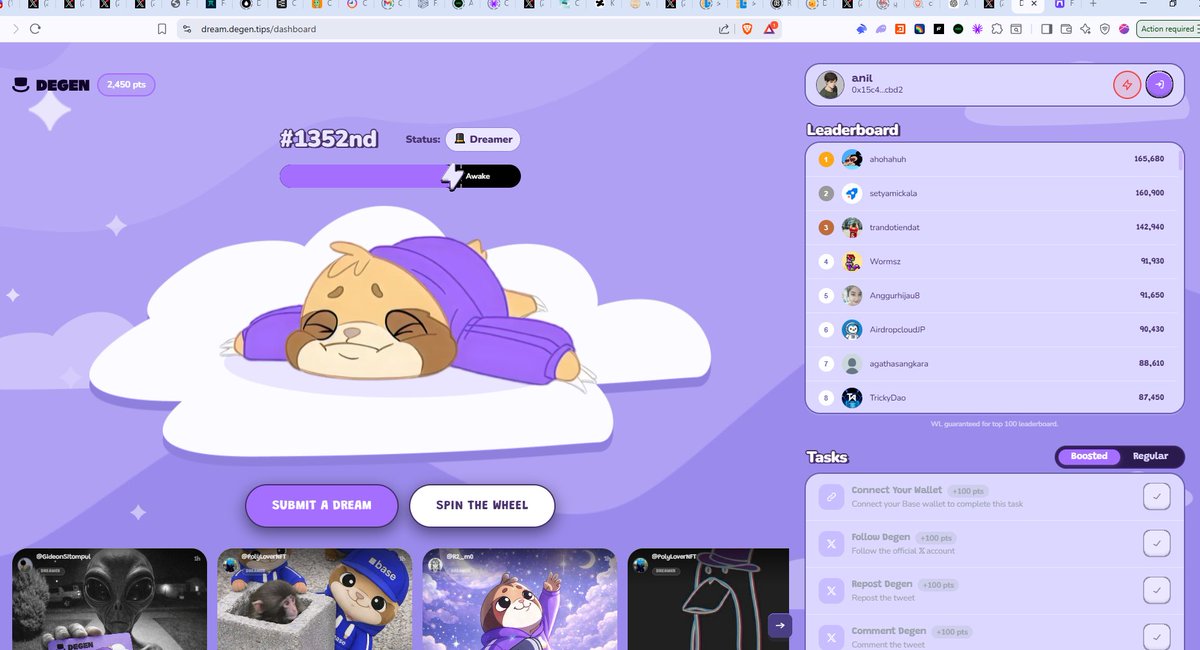The height and width of the screenshot is (650, 1200).
Task: Open a new browser tab
Action: 1093,5
